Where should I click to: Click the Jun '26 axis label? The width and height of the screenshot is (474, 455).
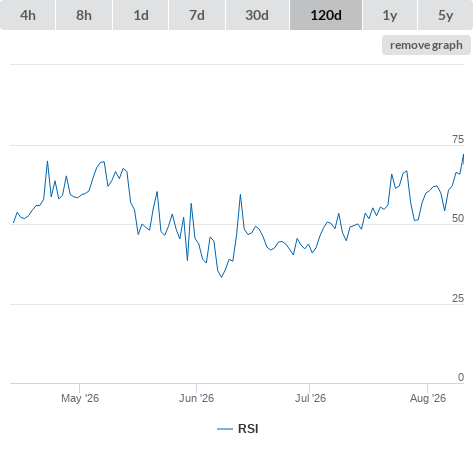[x=196, y=398]
